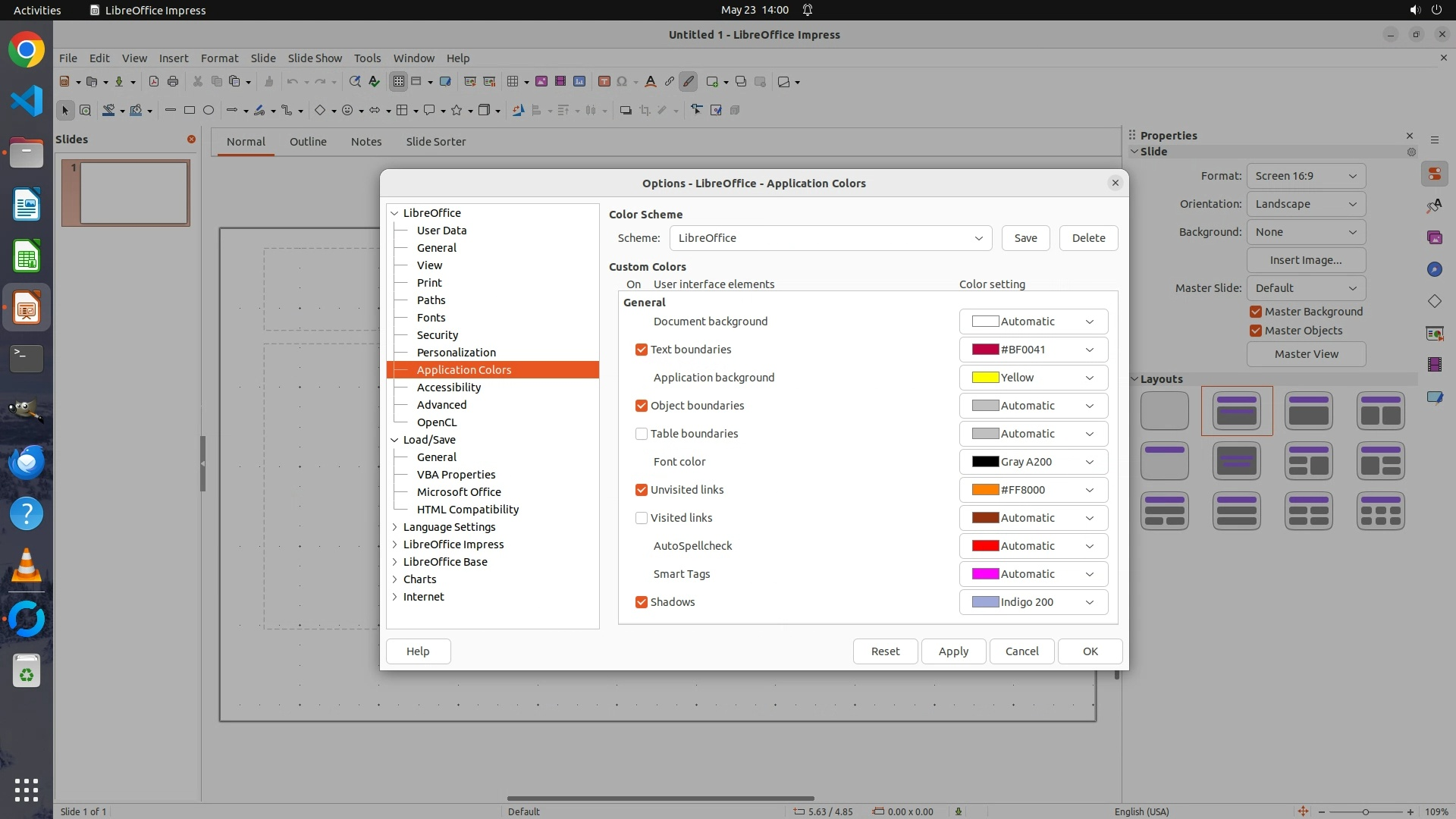Select the Rectangle drawing tool
Viewport: 1456px width, 819px height.
190,111
